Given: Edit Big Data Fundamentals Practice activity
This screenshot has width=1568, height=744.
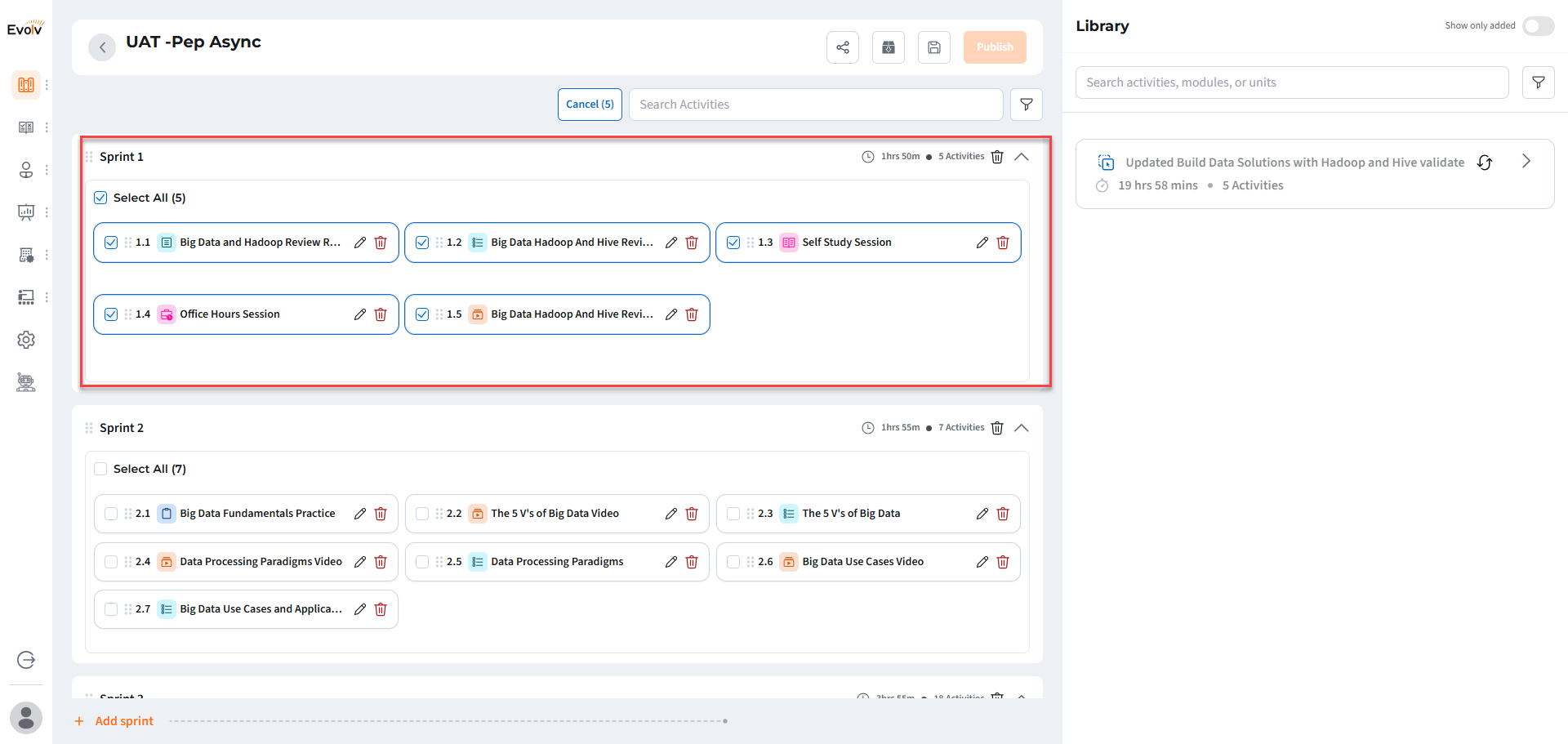Looking at the screenshot, I should pyautogui.click(x=360, y=514).
